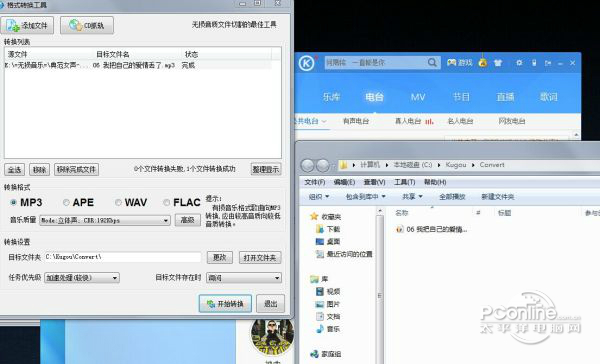Open the 音乐 music library
Image resolution: width=600 pixels, height=364 pixels.
pos(328,329)
